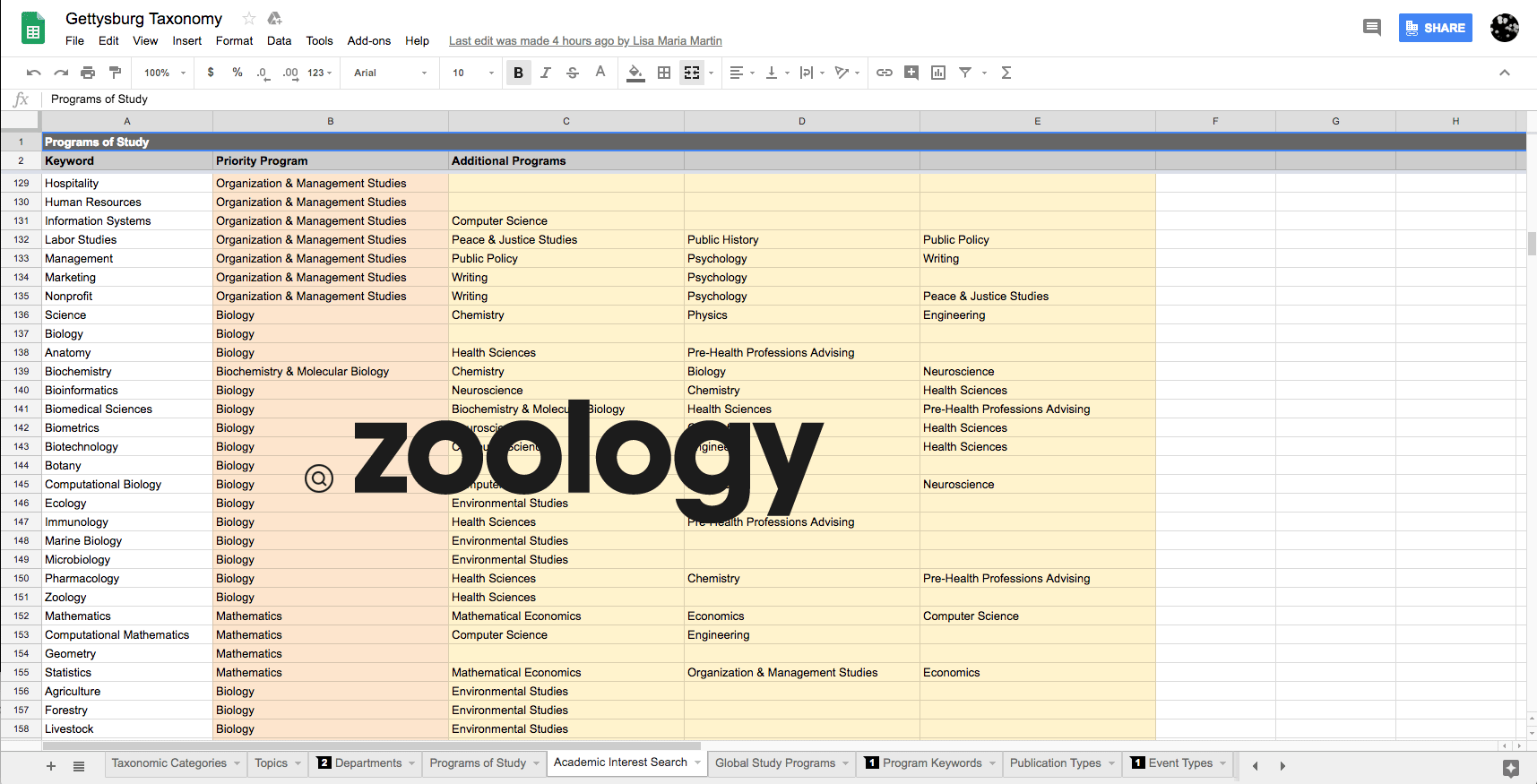The height and width of the screenshot is (784, 1537).
Task: Open the Add-ons menu
Action: [369, 40]
